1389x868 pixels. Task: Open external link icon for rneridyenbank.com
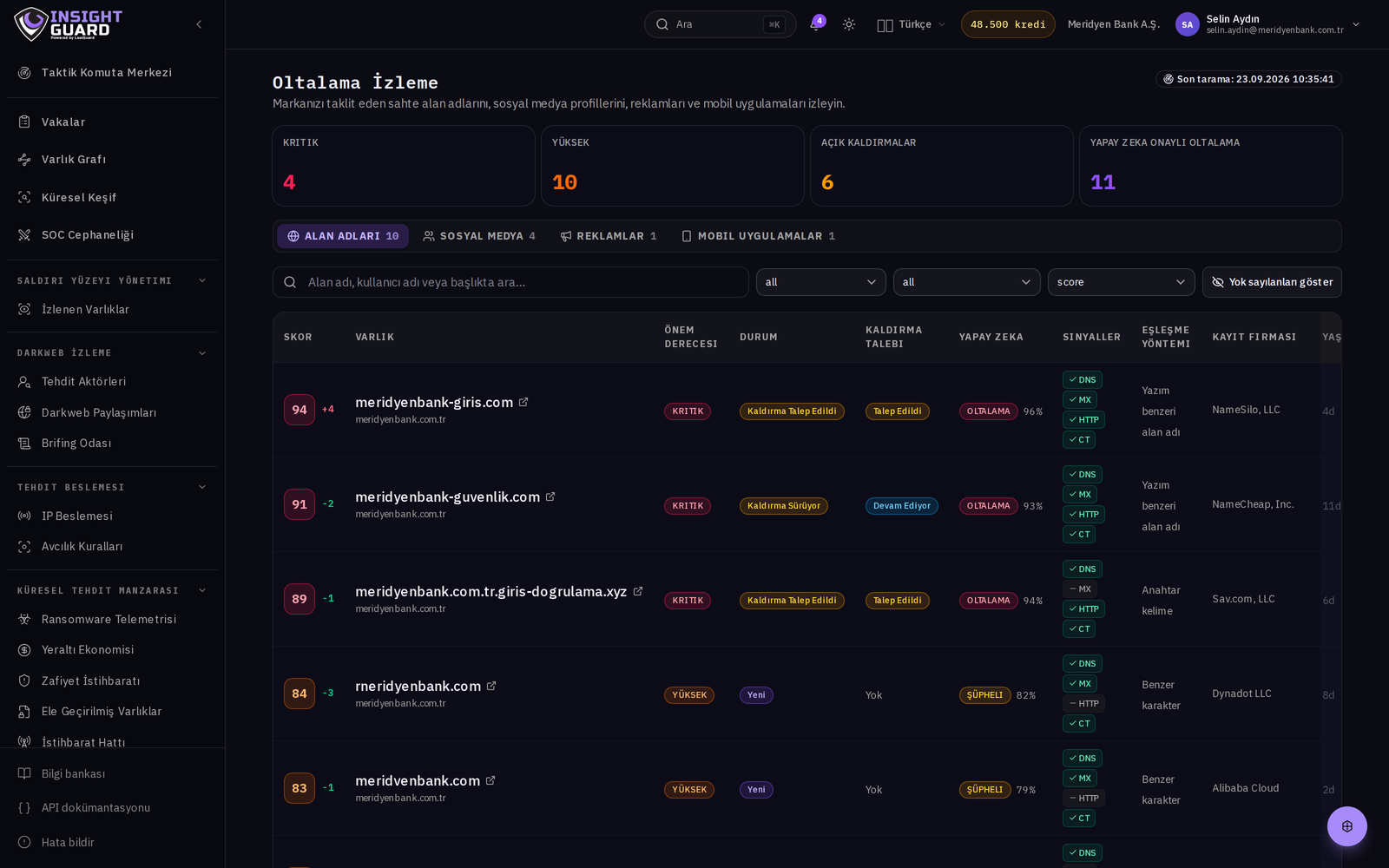[x=491, y=686]
